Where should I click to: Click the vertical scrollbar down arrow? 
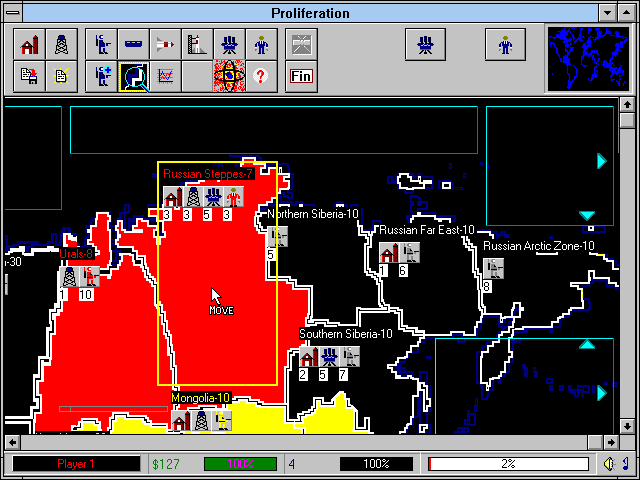pos(627,427)
